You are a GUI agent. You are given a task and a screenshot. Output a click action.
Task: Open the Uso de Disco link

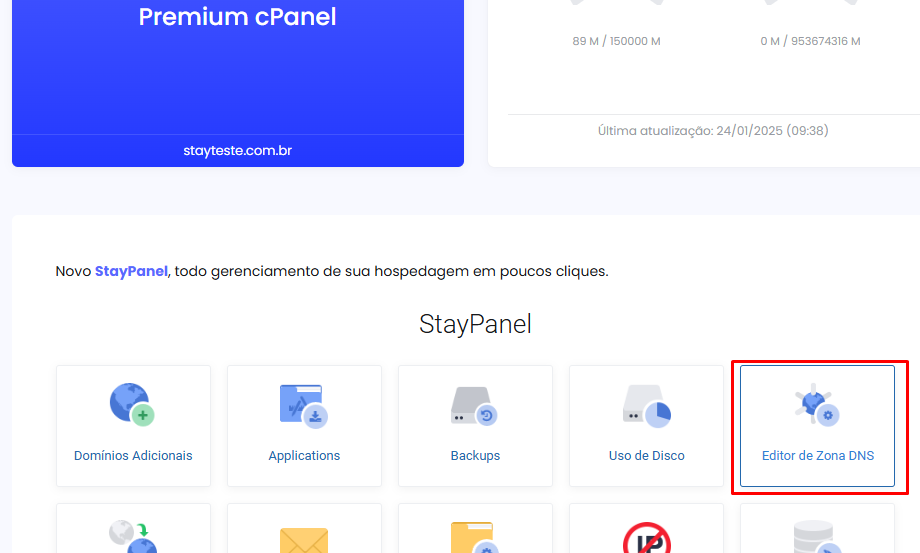click(647, 456)
